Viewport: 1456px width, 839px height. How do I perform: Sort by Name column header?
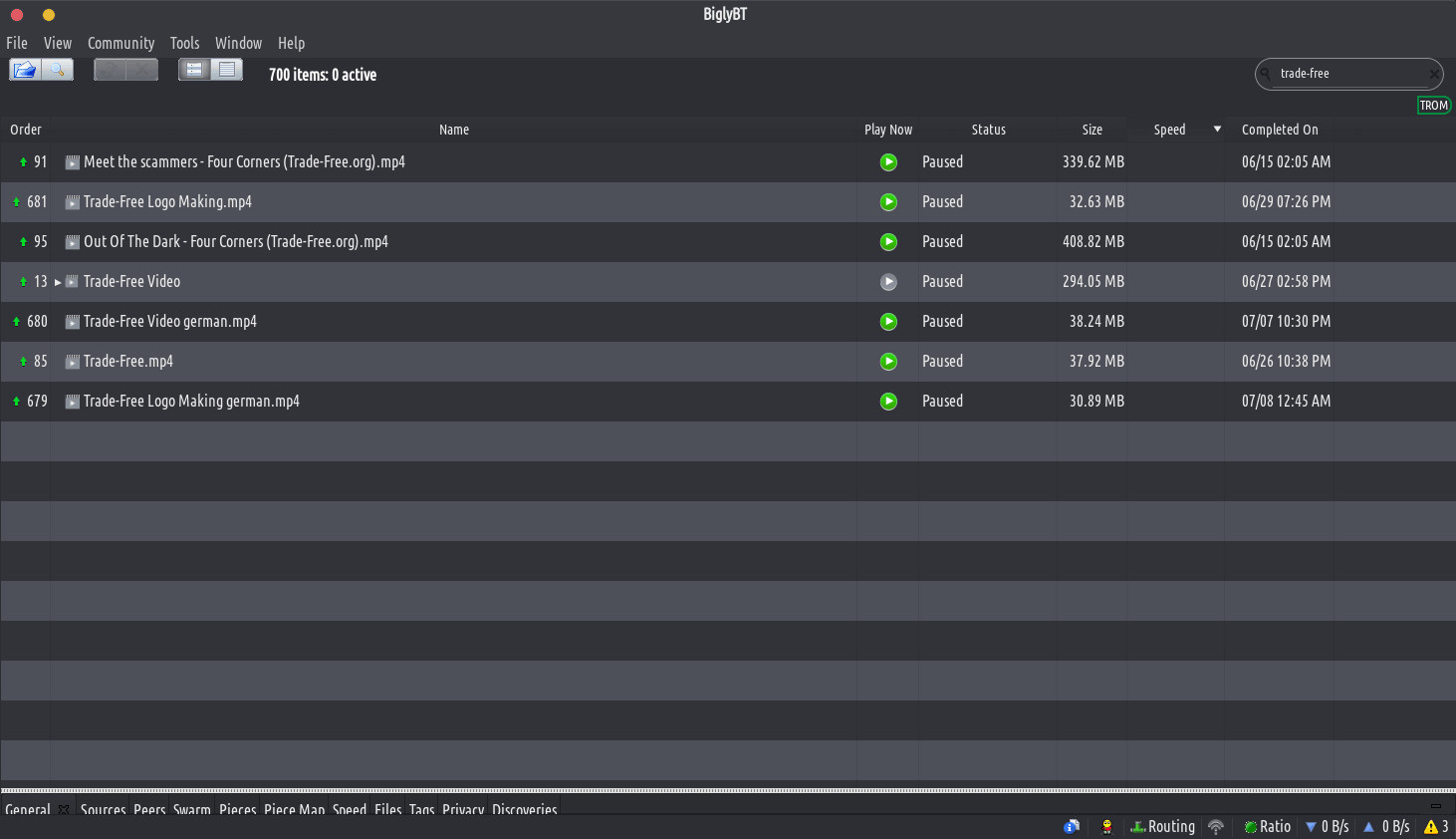pyautogui.click(x=454, y=130)
